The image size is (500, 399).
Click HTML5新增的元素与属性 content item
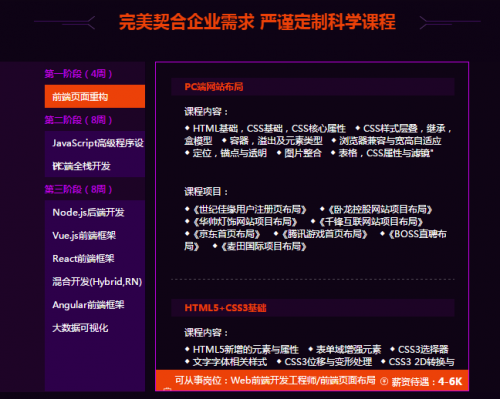click(246, 349)
